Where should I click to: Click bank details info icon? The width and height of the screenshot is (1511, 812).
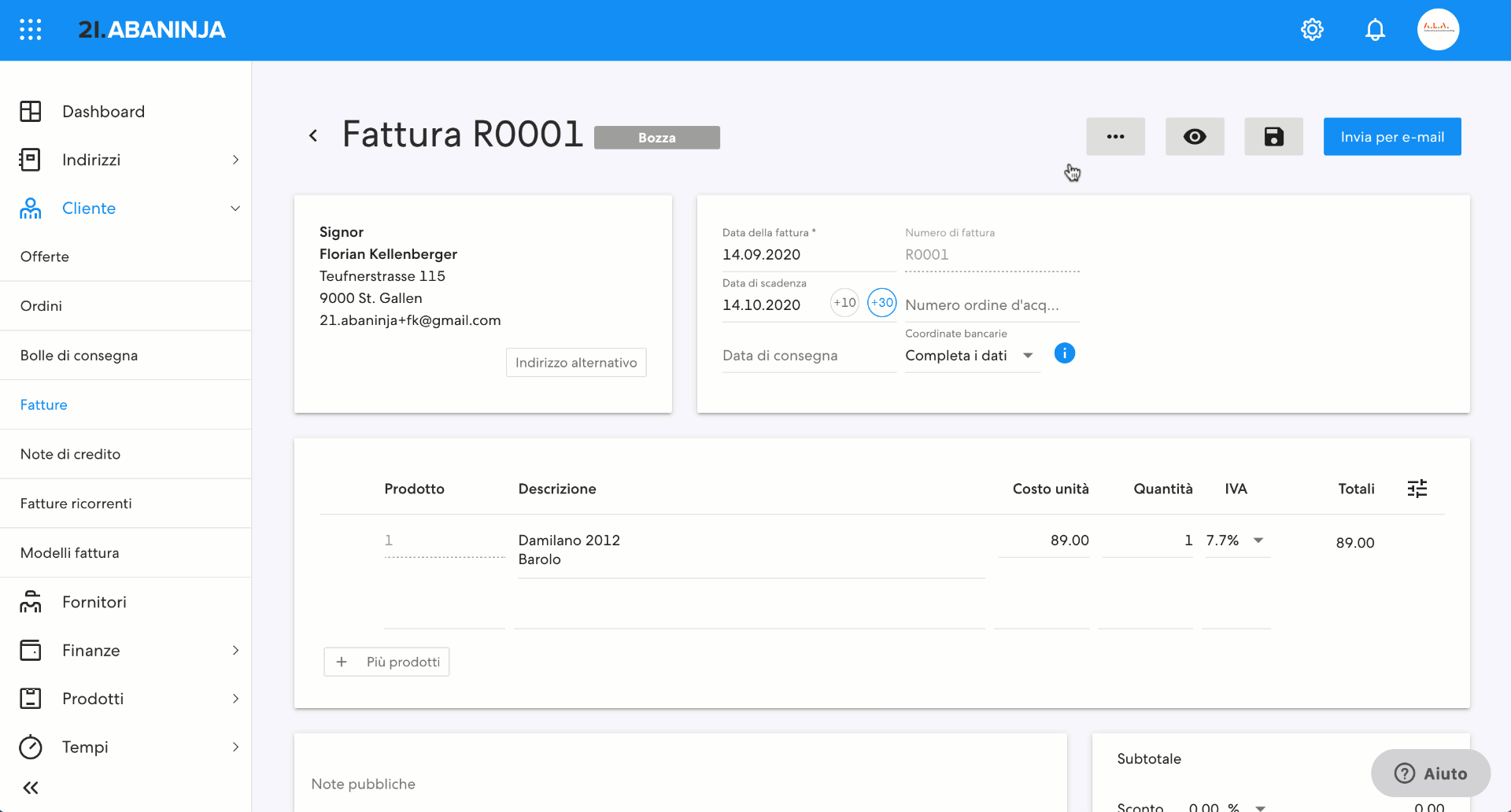(x=1064, y=353)
